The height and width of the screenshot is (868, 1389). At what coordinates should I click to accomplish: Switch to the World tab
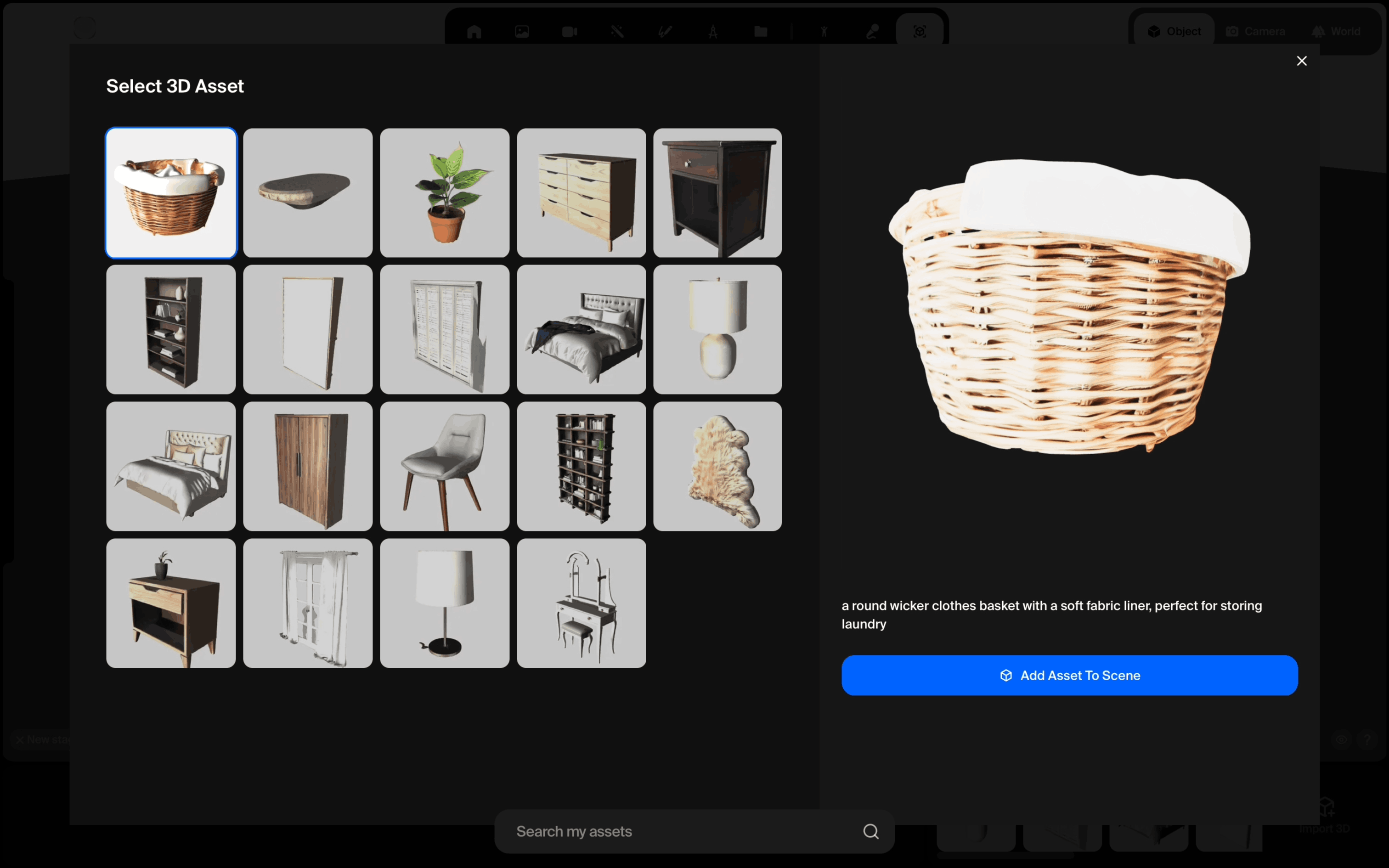[1336, 32]
